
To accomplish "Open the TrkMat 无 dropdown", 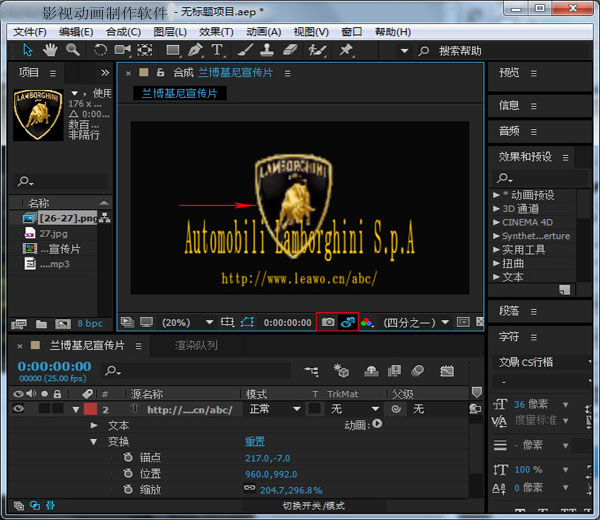I will 354,409.
